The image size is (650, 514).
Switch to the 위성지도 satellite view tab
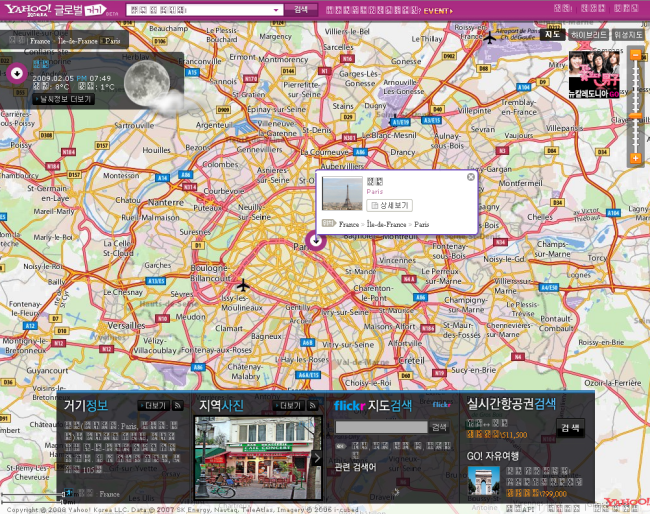point(628,35)
